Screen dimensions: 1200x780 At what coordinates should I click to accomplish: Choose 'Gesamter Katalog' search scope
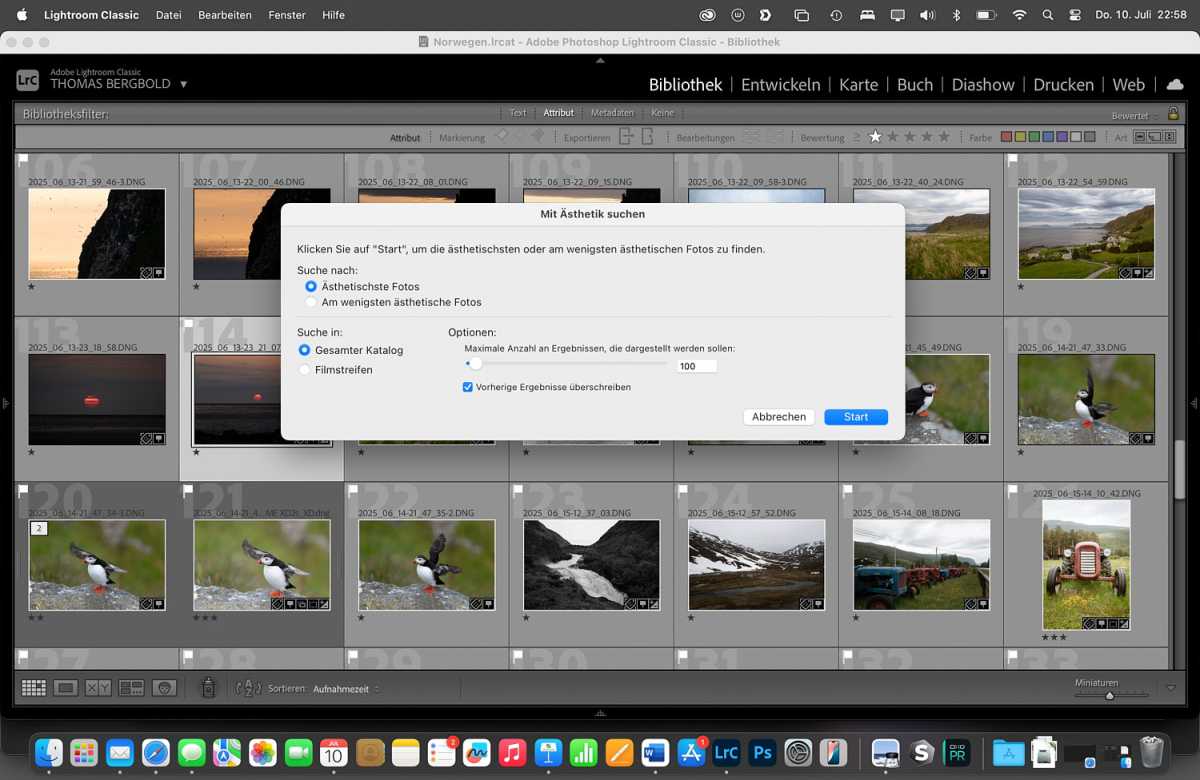(305, 350)
